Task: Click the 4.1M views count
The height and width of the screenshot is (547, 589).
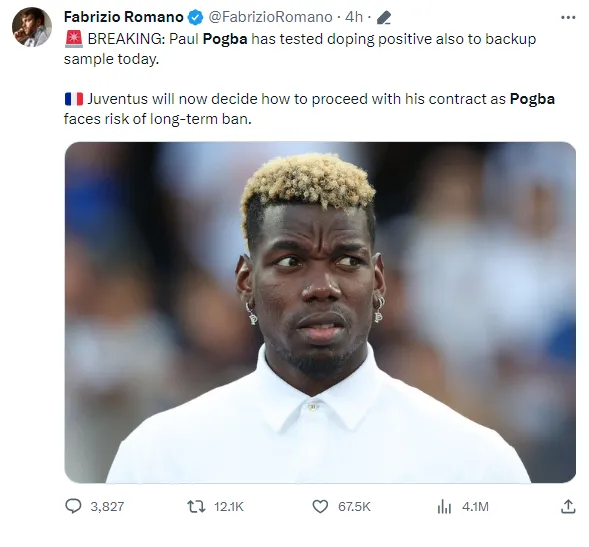Action: [475, 506]
